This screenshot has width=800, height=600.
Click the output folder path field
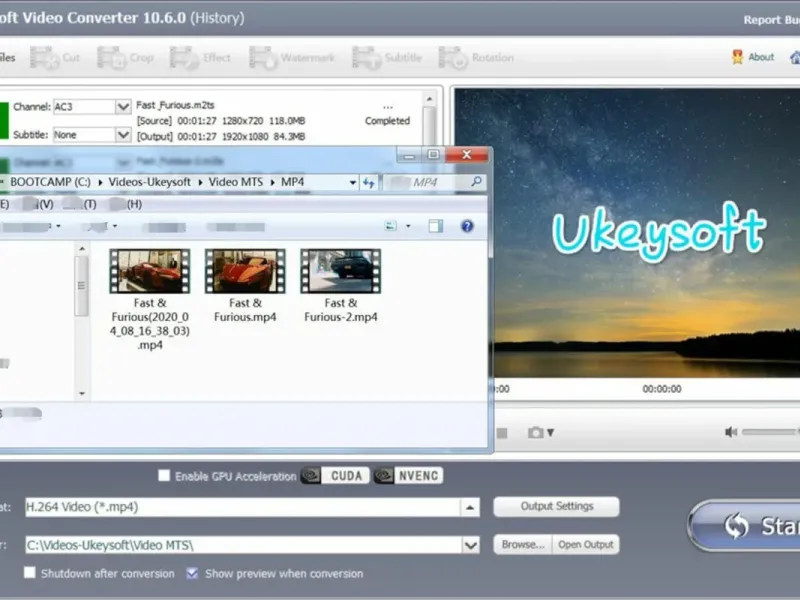tap(243, 545)
